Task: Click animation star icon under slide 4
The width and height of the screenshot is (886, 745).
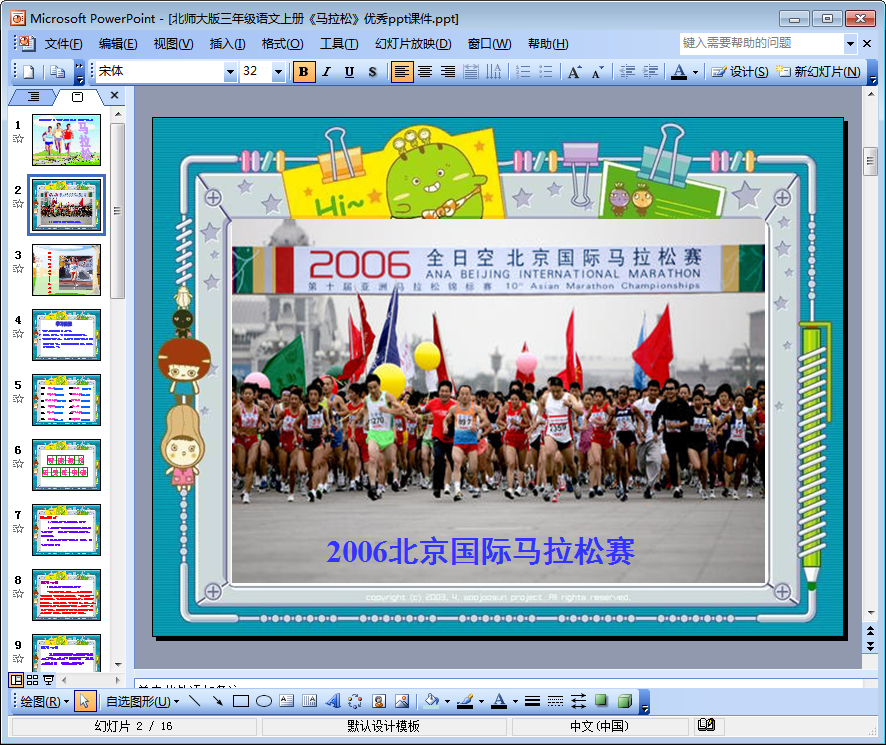Action: pyautogui.click(x=18, y=333)
